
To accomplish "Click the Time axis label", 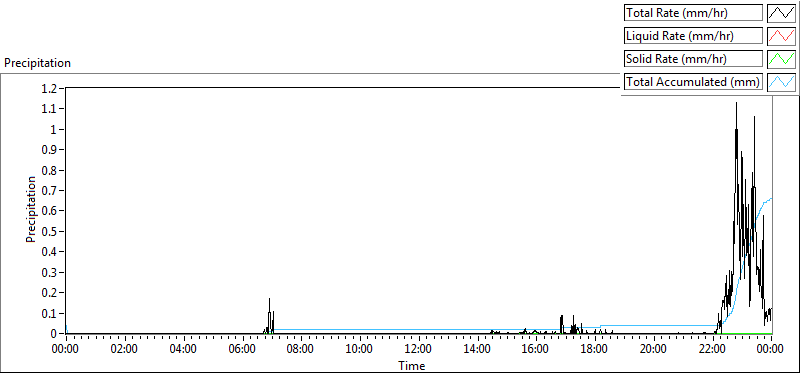I will pos(411,365).
